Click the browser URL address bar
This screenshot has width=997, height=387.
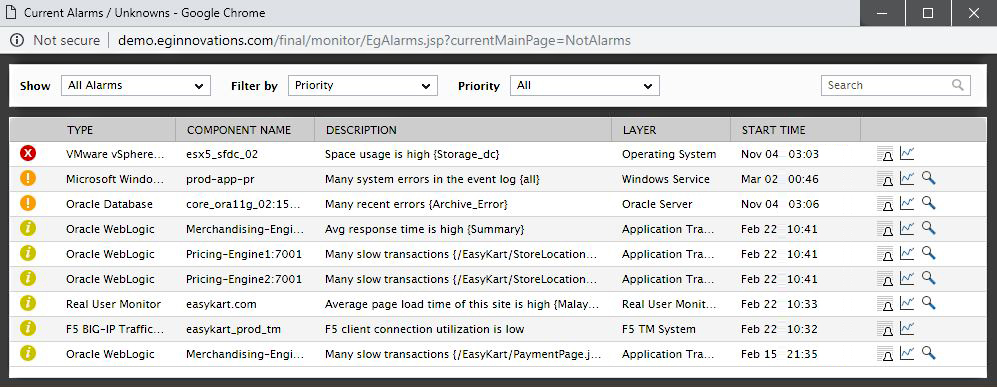[x=375, y=41]
